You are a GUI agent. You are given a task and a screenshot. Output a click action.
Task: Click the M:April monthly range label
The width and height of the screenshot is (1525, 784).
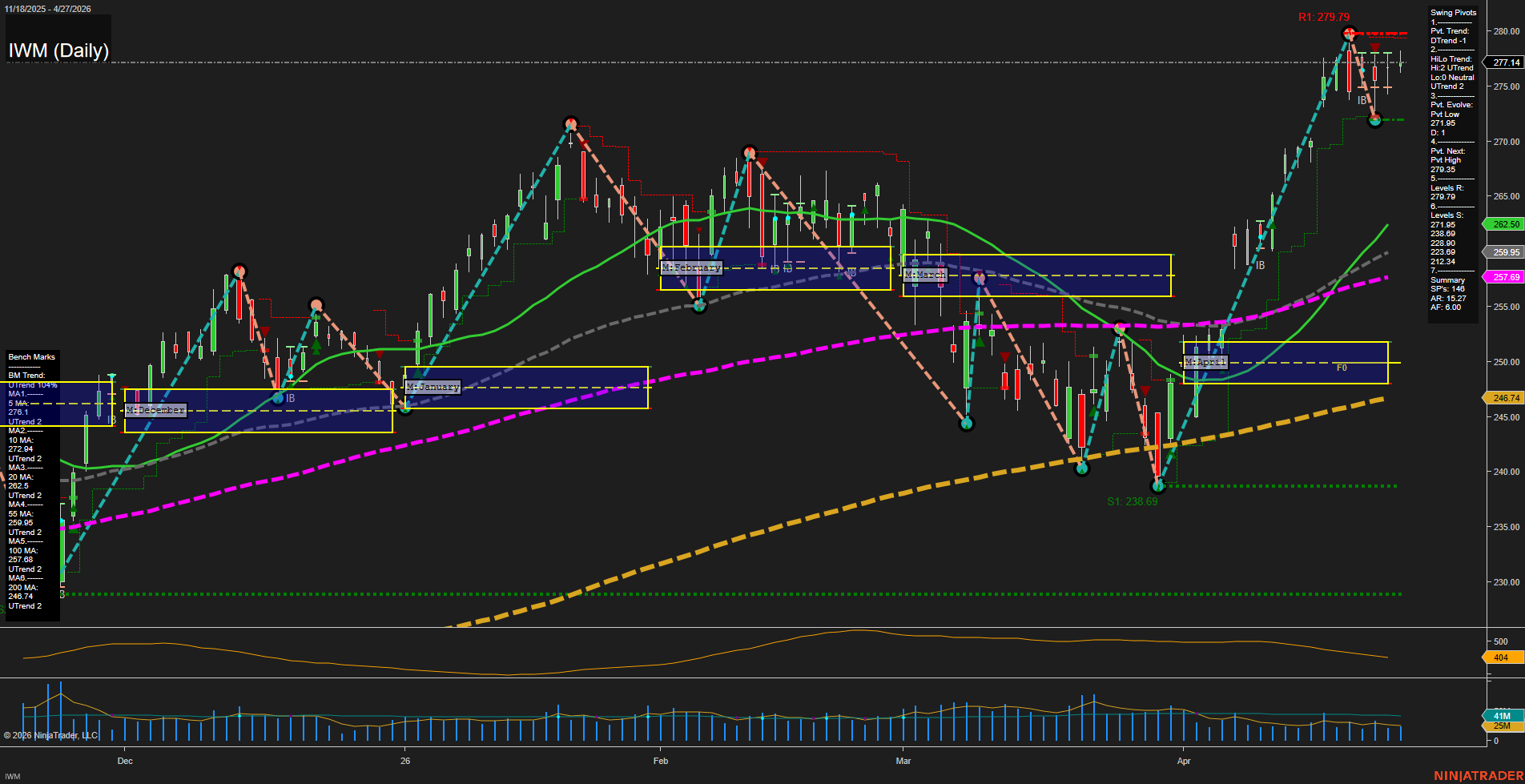[1205, 362]
